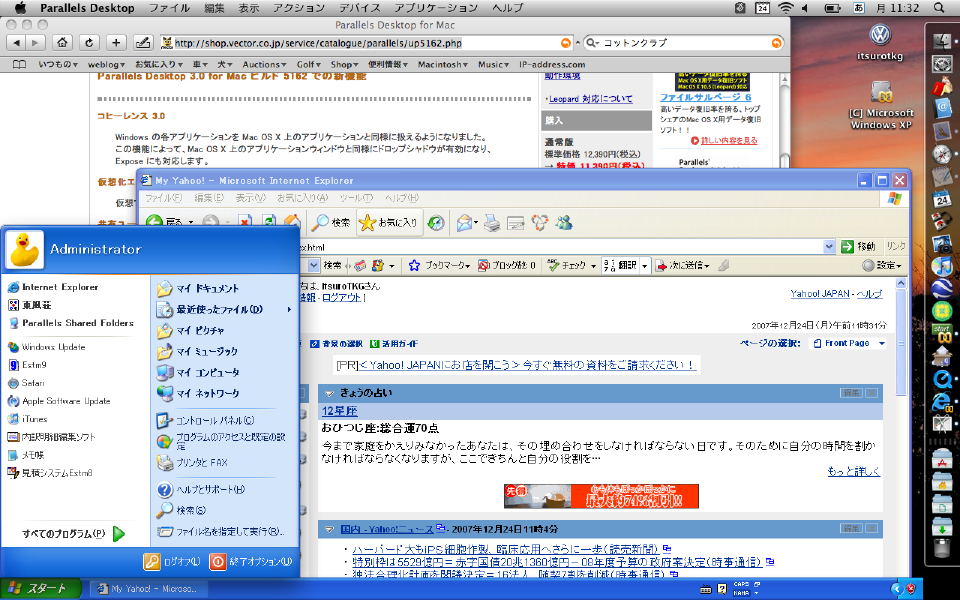Click the ファイルサルベージ 6 ad link

click(705, 97)
